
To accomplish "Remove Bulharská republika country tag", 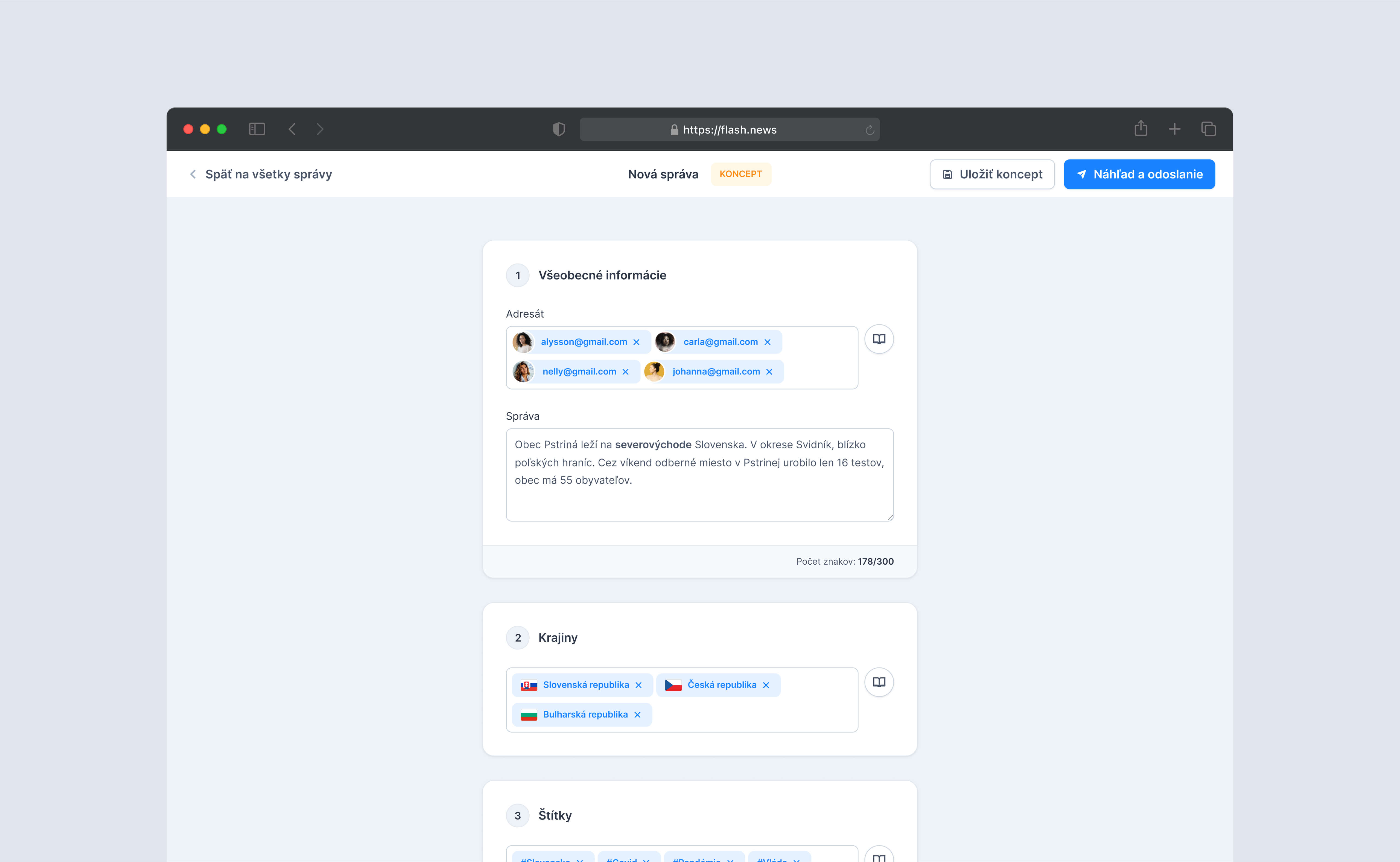I will (x=638, y=715).
